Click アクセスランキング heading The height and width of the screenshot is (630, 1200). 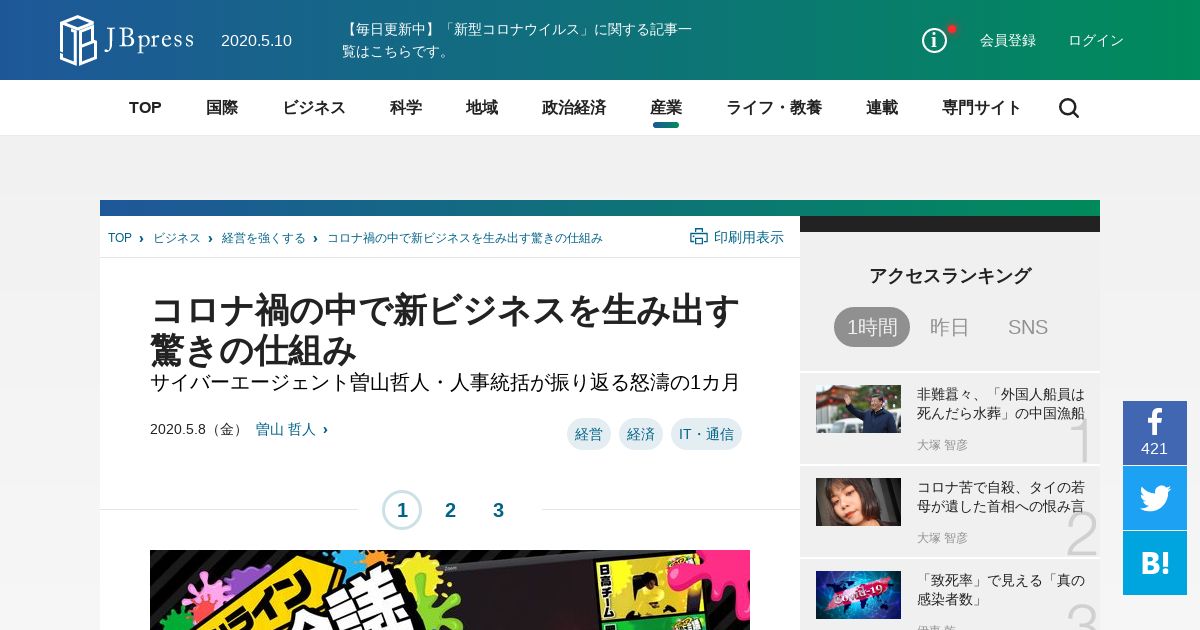pyautogui.click(x=950, y=276)
